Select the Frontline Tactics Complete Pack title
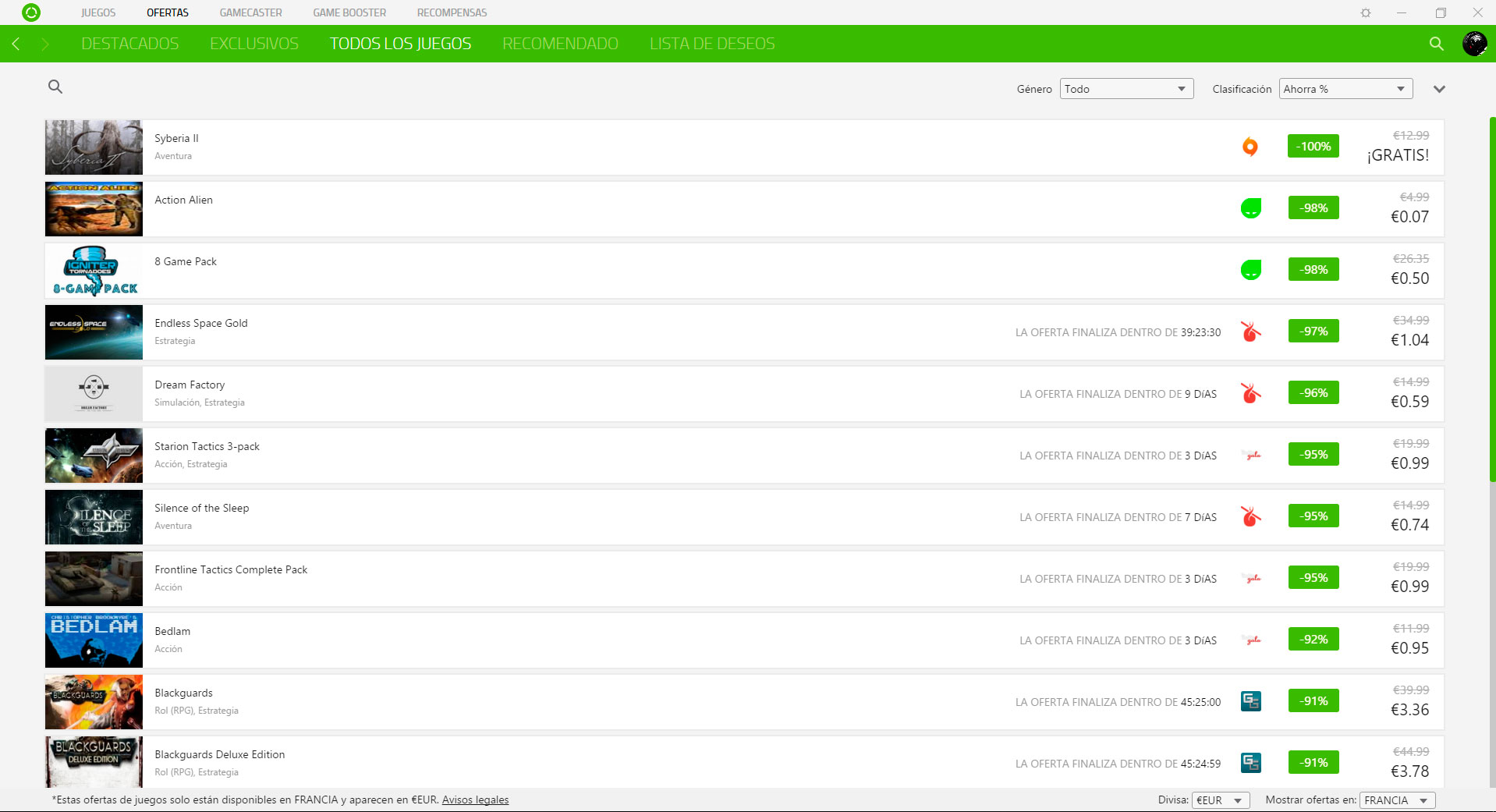This screenshot has width=1496, height=812. click(x=231, y=569)
